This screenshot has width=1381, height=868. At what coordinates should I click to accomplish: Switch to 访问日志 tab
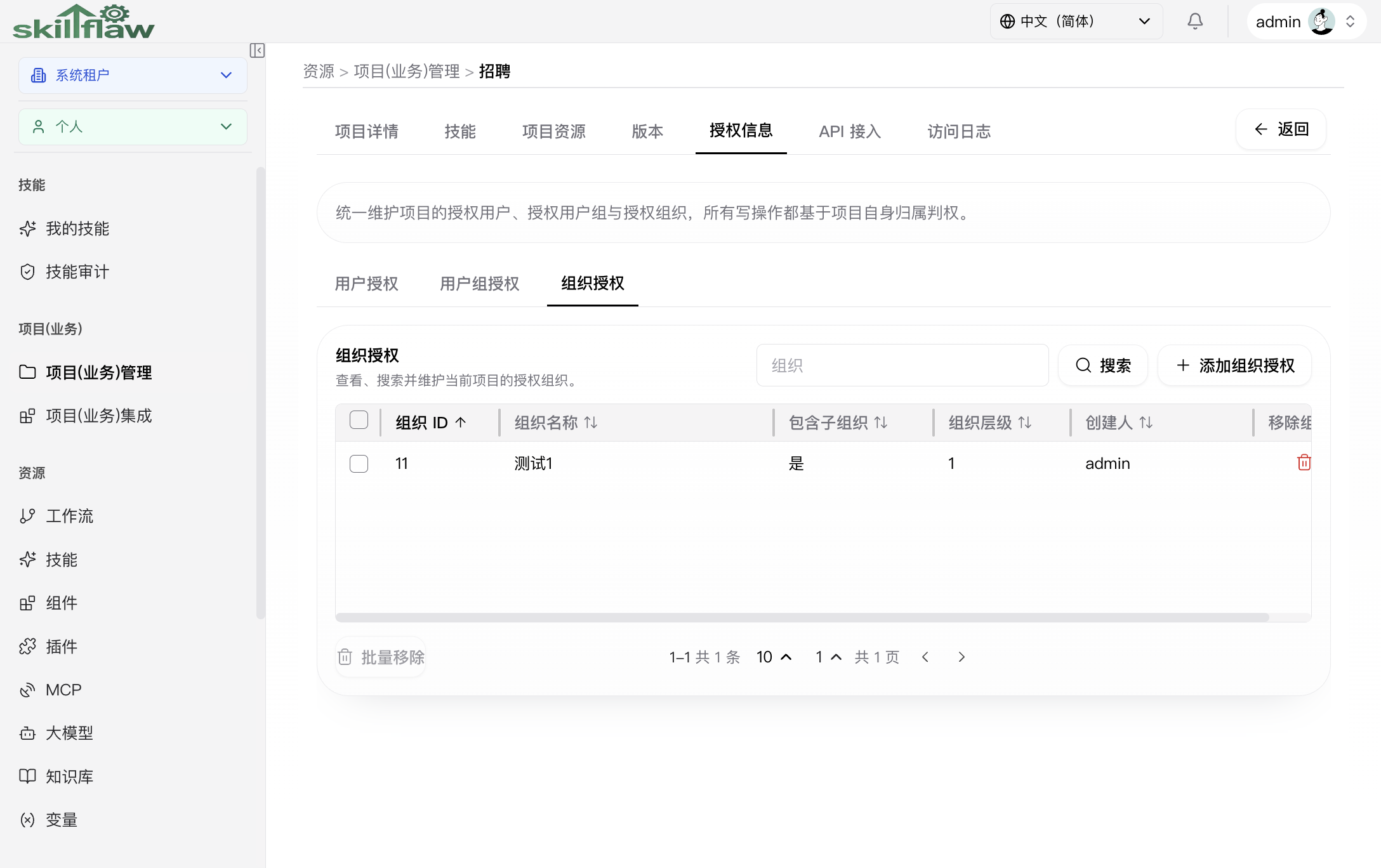click(959, 131)
